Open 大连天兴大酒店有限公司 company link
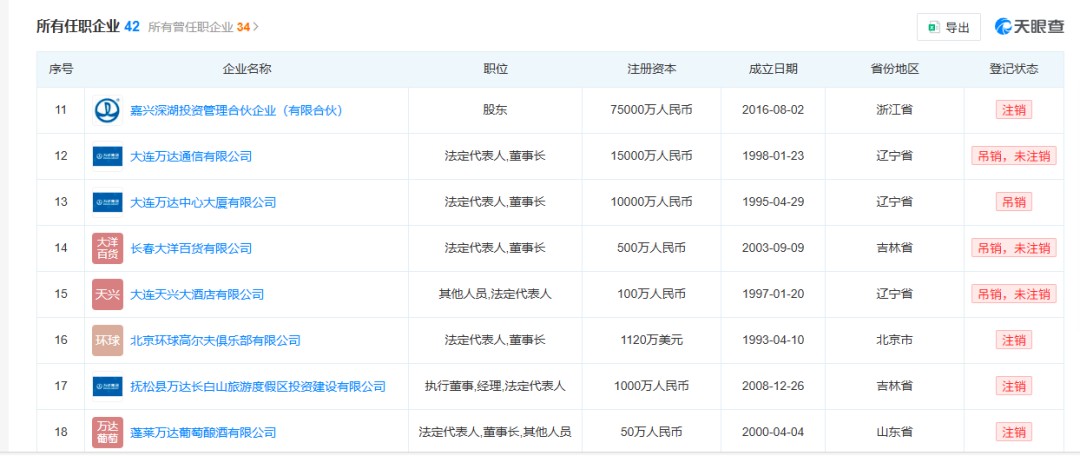 197,294
